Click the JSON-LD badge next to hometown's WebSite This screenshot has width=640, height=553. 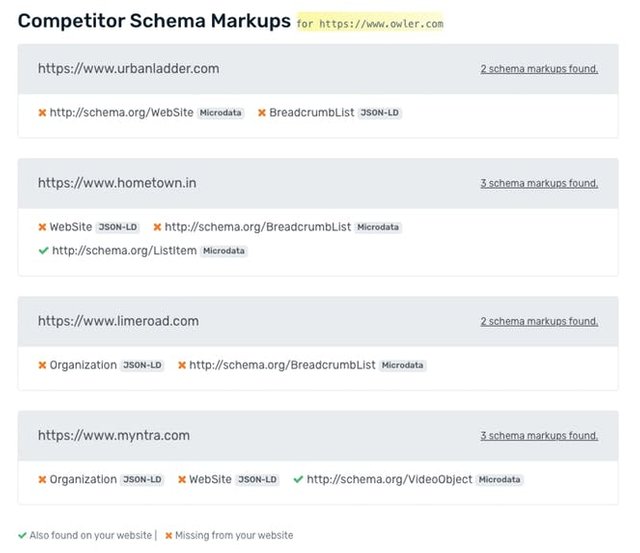[x=118, y=227]
